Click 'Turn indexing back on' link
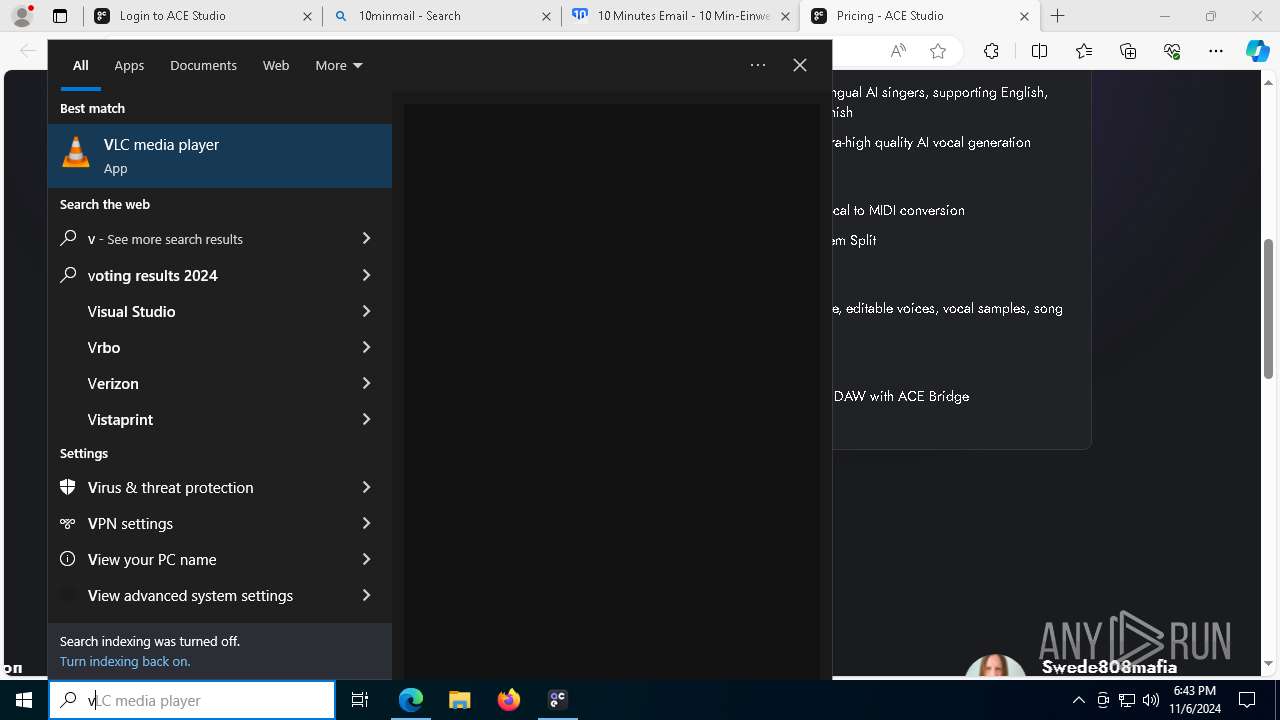The width and height of the screenshot is (1280, 720). pos(125,661)
